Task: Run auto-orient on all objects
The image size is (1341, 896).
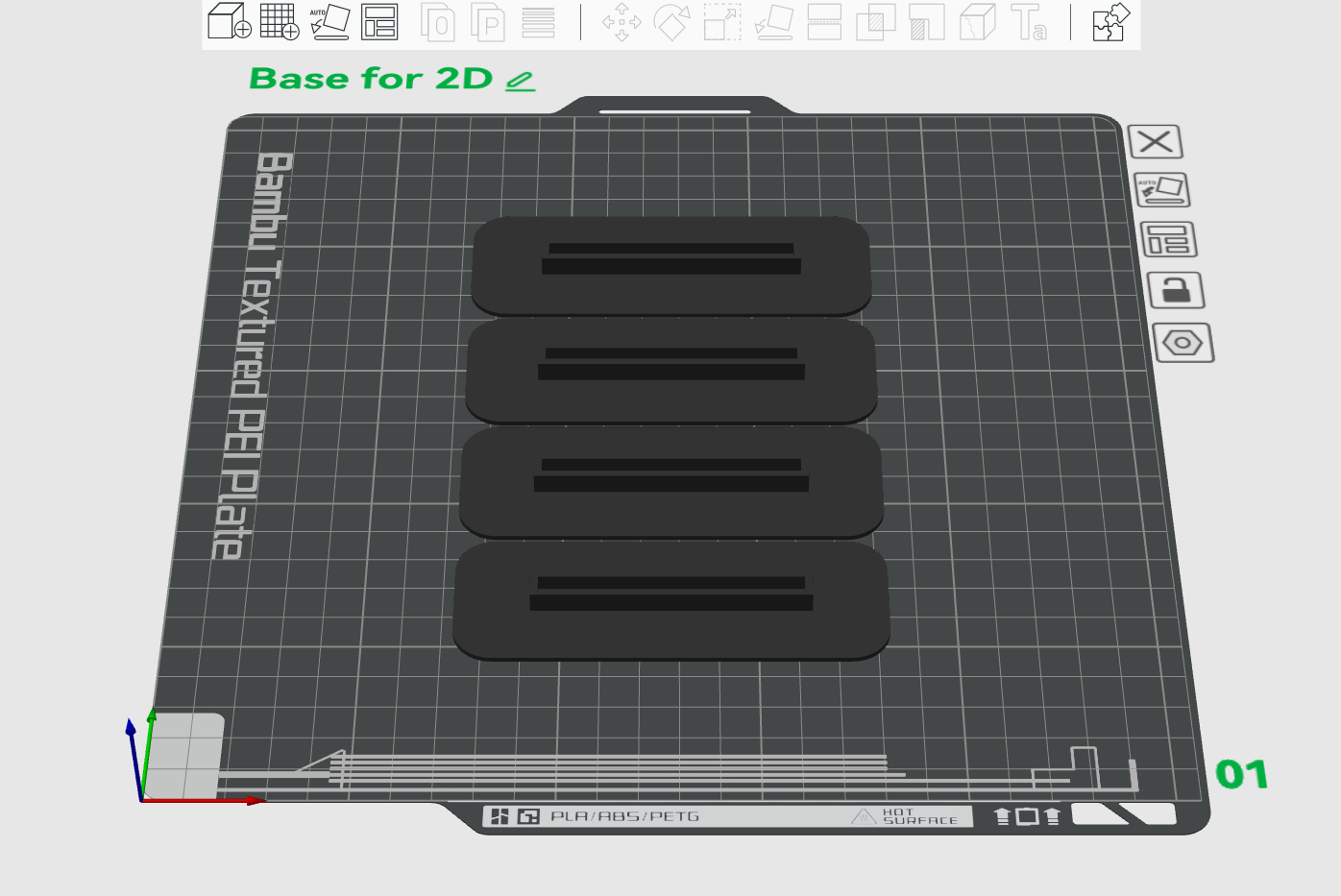Action: pyautogui.click(x=329, y=24)
